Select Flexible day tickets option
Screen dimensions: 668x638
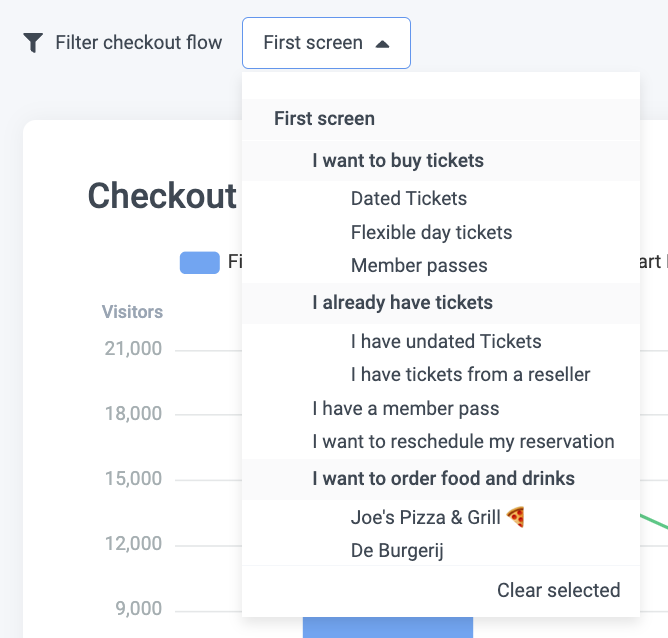coord(431,233)
